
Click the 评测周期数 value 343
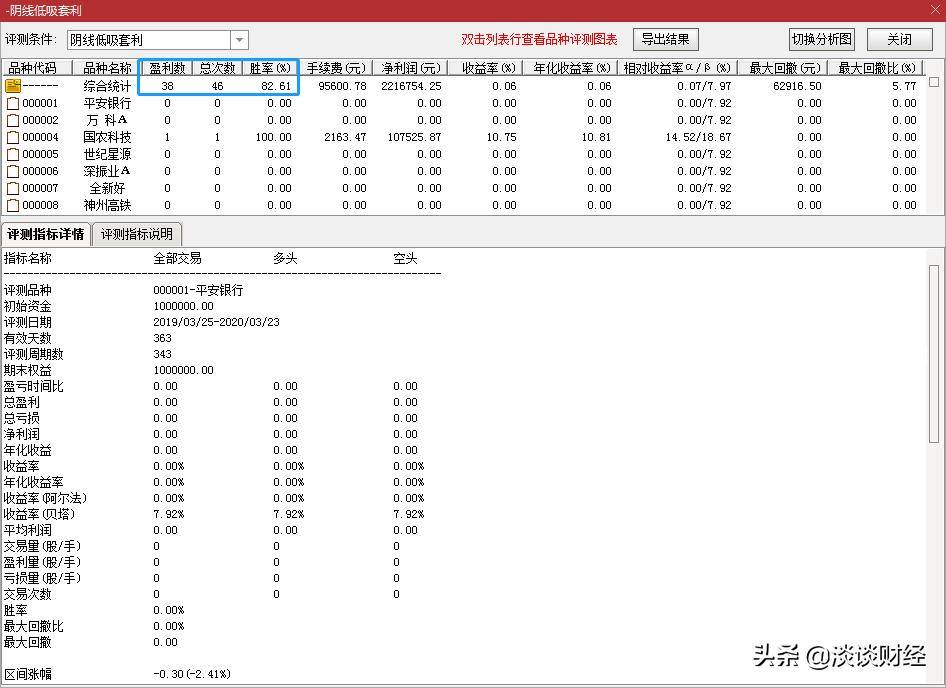162,354
